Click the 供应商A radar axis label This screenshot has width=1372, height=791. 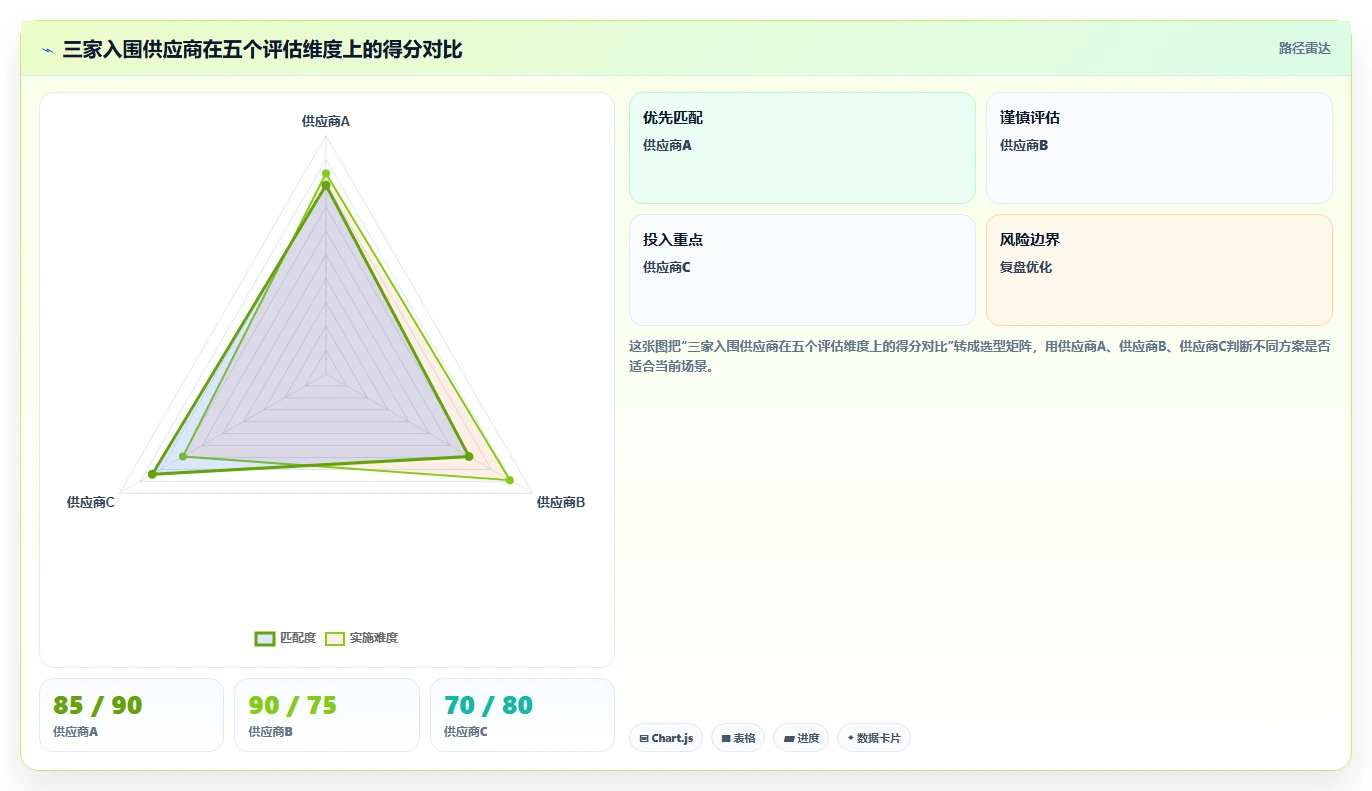(x=326, y=121)
